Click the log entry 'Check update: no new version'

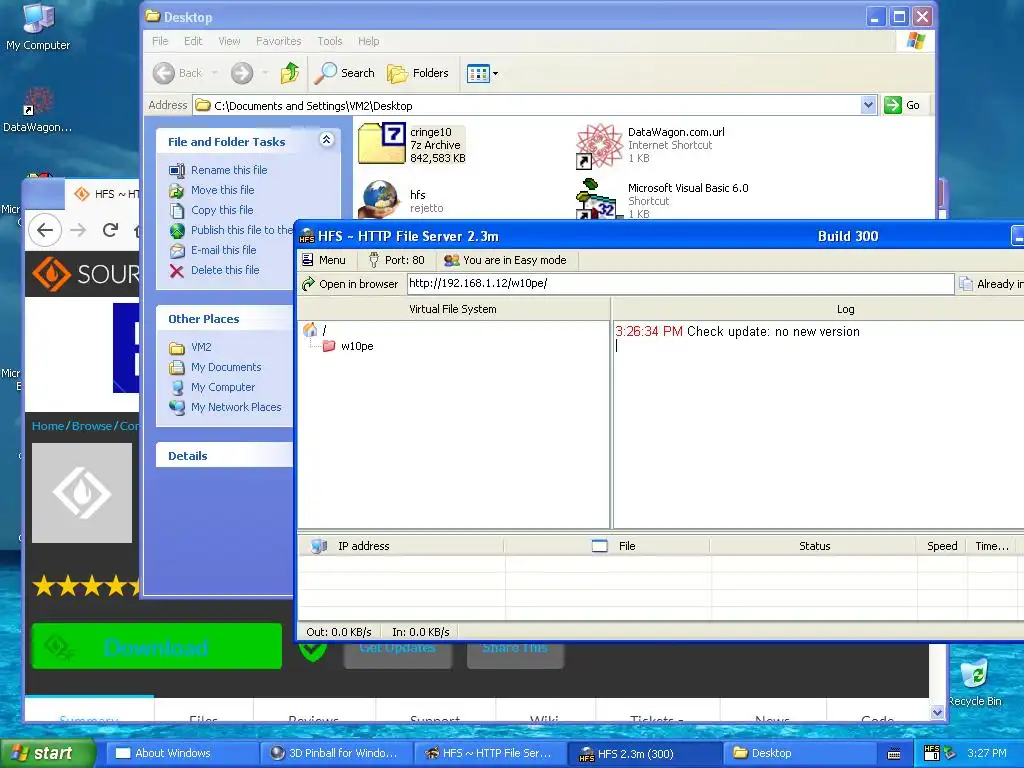pyautogui.click(x=773, y=332)
